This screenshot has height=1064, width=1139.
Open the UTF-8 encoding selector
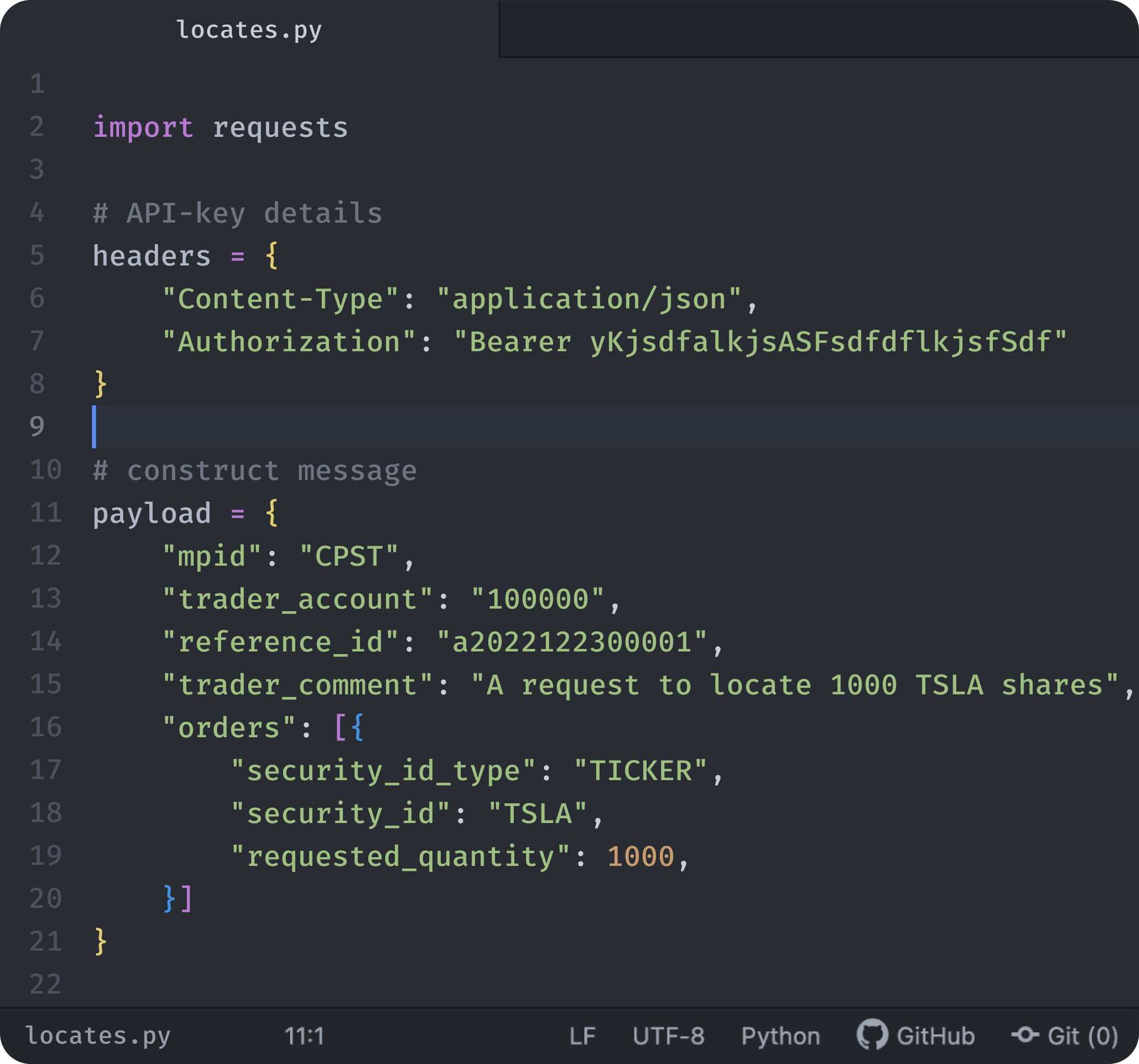tap(668, 1036)
